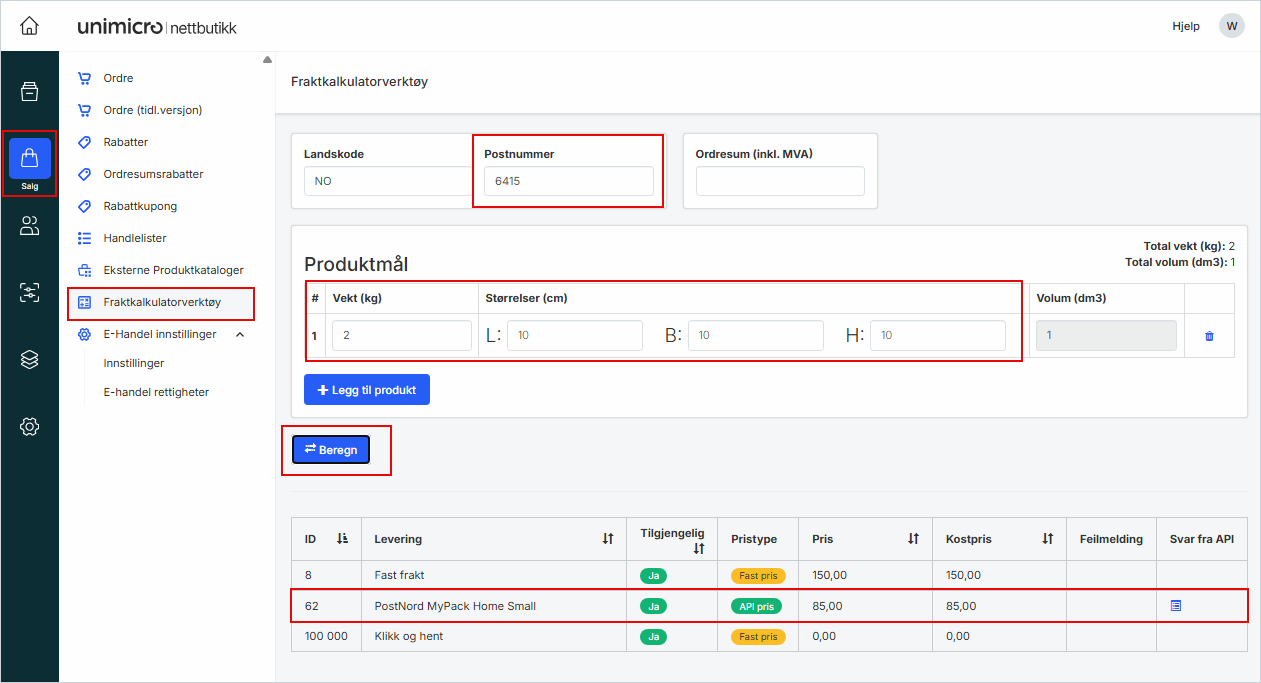Sort table by Levering column
The height and width of the screenshot is (683, 1261).
coord(607,539)
